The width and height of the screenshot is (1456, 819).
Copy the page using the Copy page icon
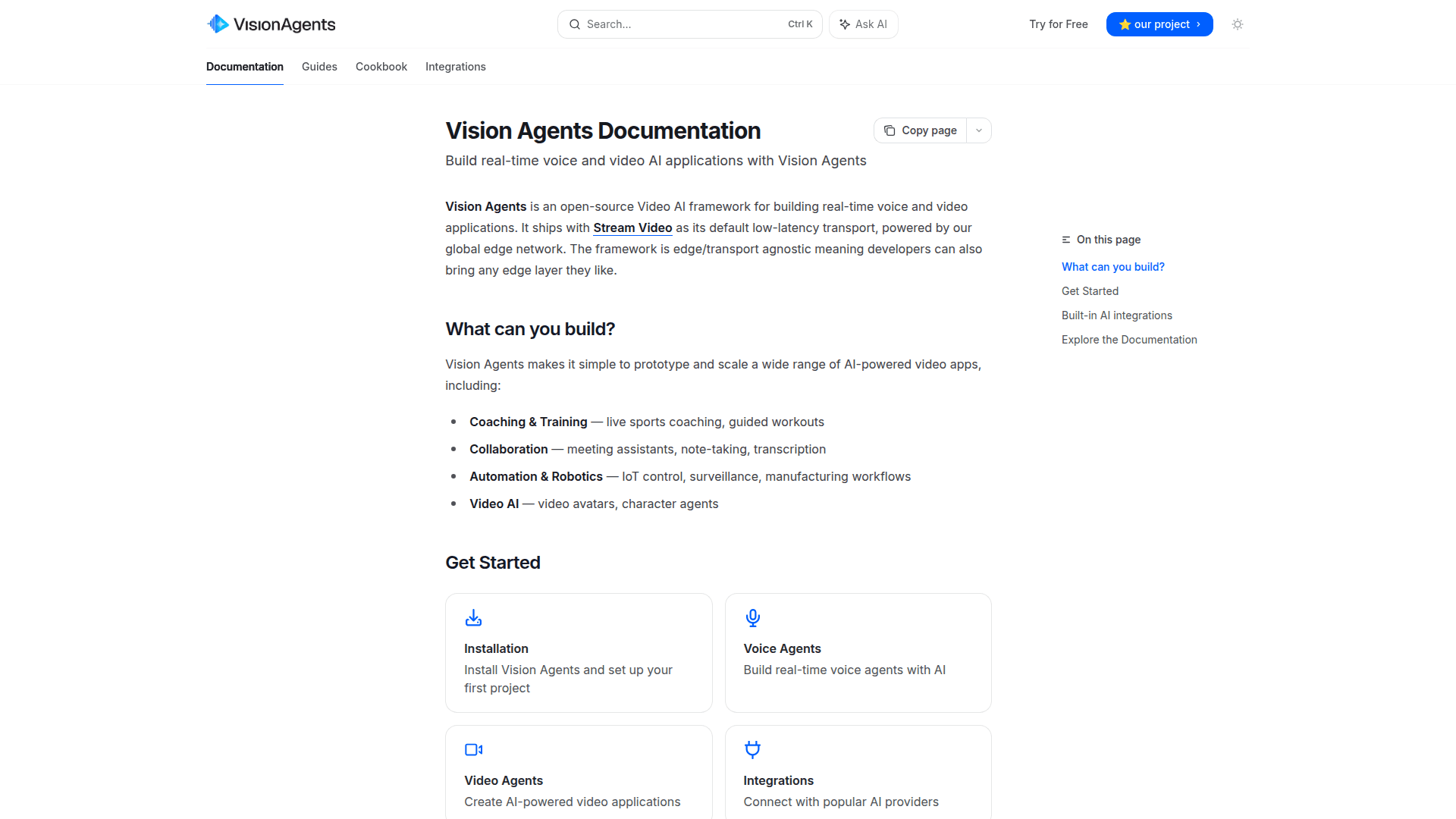[890, 130]
